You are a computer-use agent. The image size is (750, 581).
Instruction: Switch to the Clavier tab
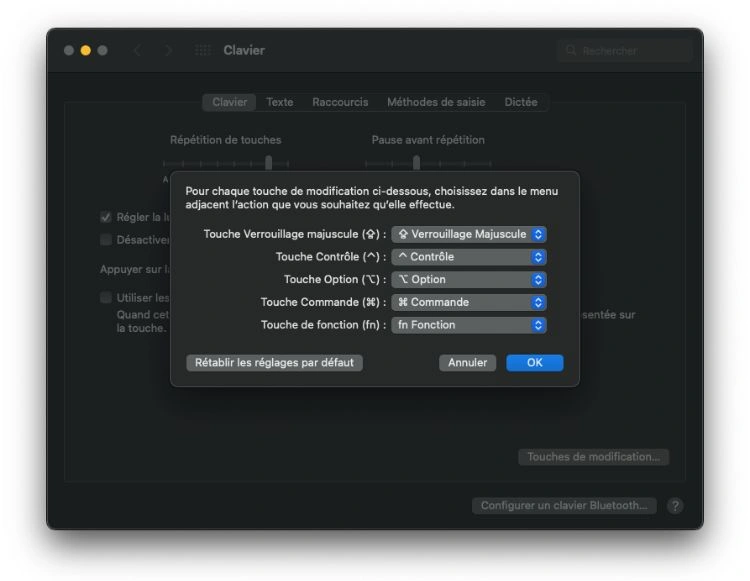click(230, 102)
